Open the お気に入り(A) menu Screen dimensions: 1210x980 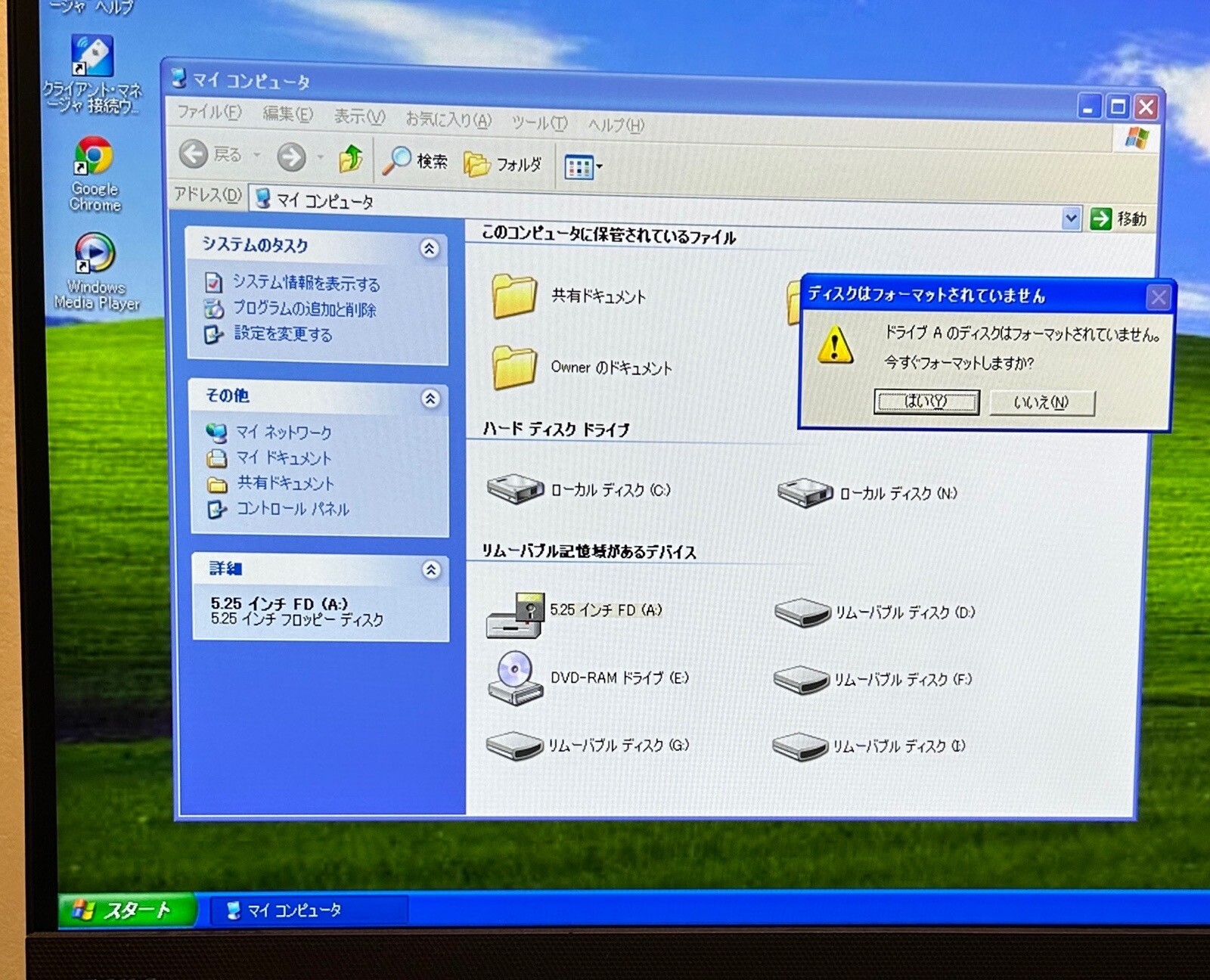click(448, 119)
